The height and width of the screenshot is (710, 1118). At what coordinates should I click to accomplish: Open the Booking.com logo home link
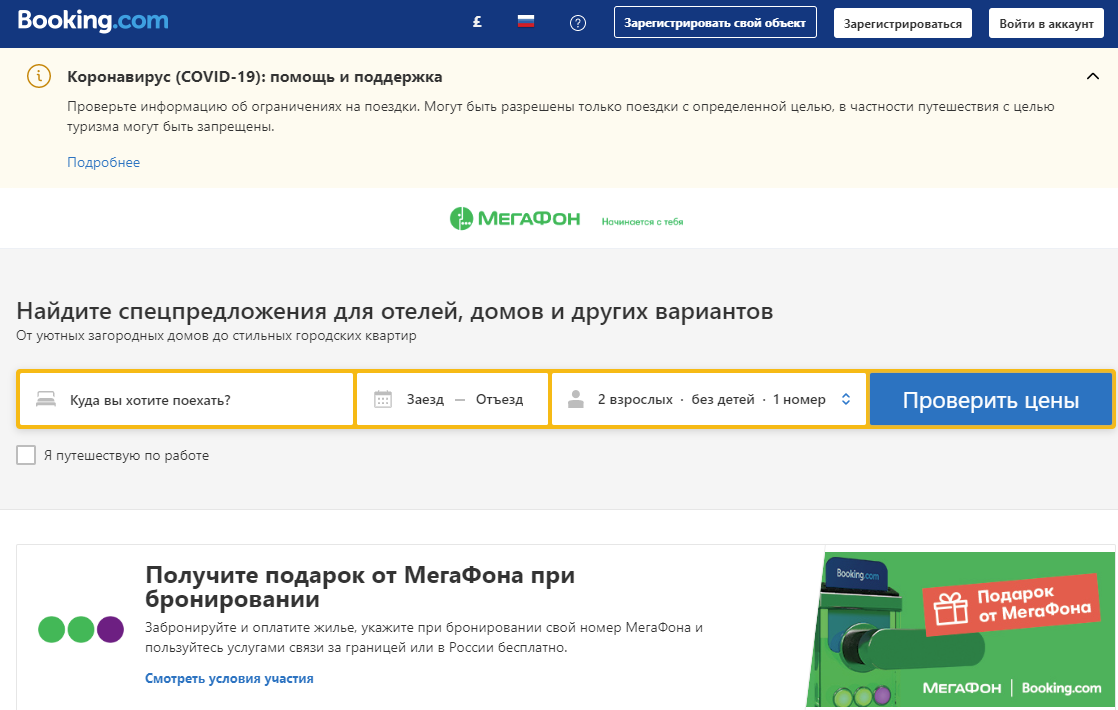(93, 21)
